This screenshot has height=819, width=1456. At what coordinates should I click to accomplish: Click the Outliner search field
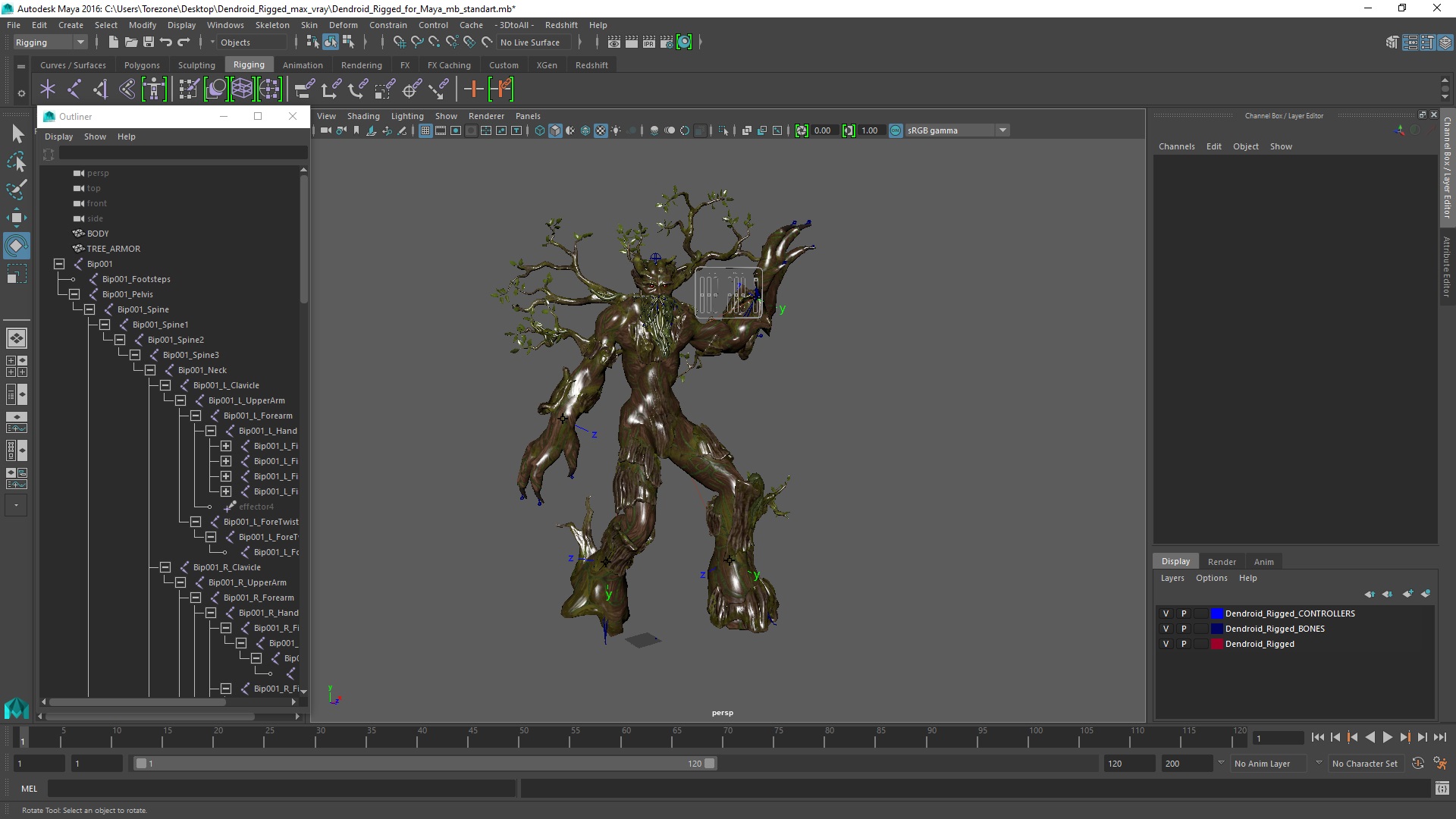pyautogui.click(x=184, y=154)
